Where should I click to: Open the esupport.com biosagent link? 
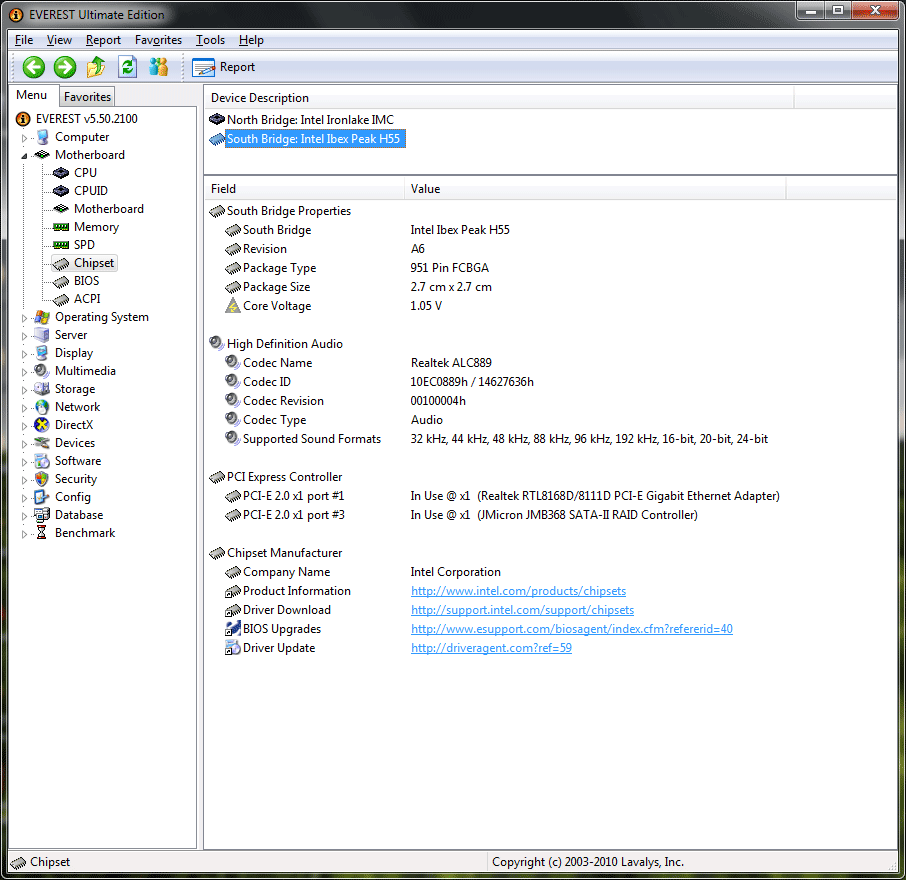pos(571,629)
